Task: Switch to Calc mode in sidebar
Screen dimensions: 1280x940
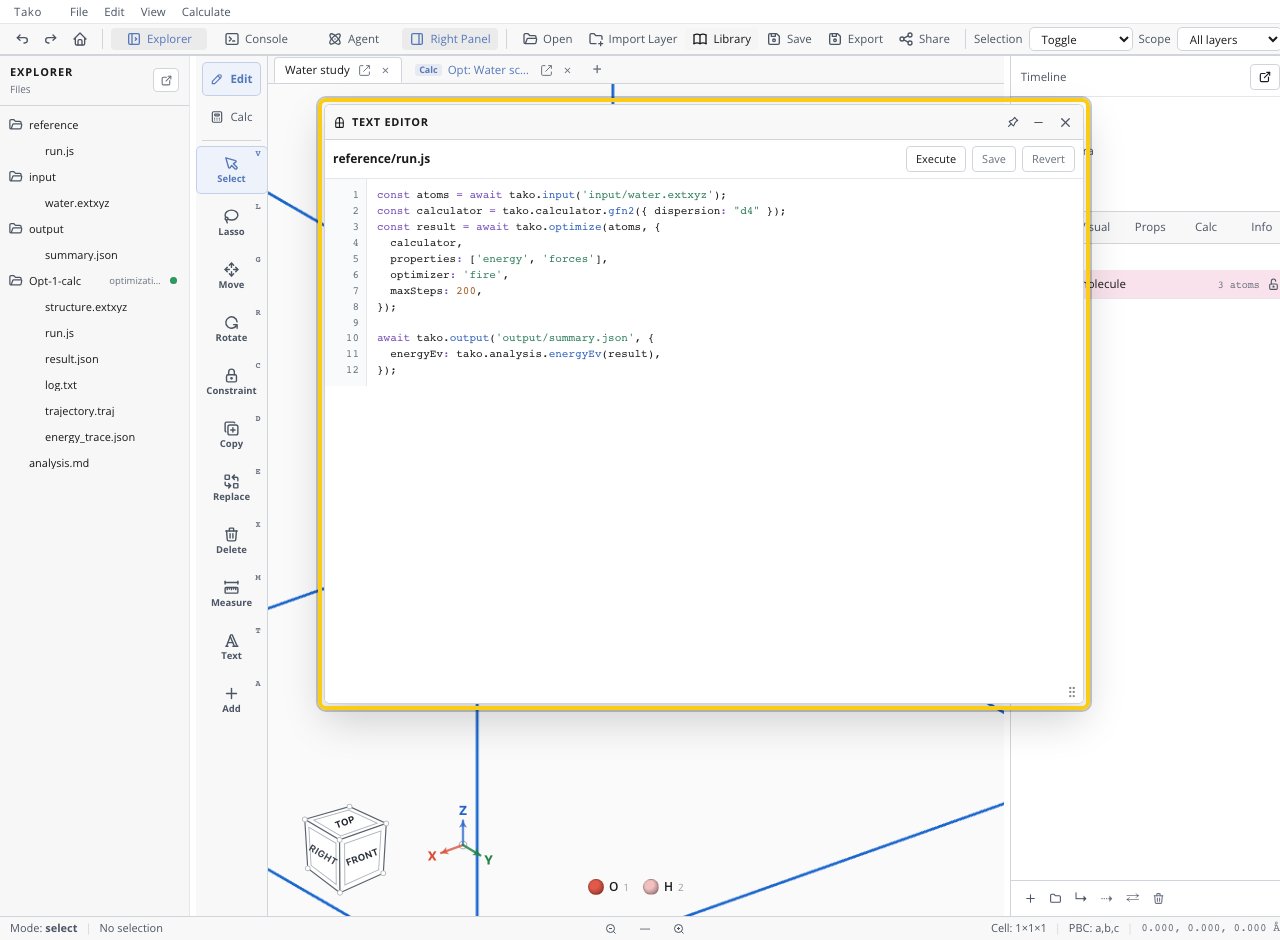Action: (231, 117)
